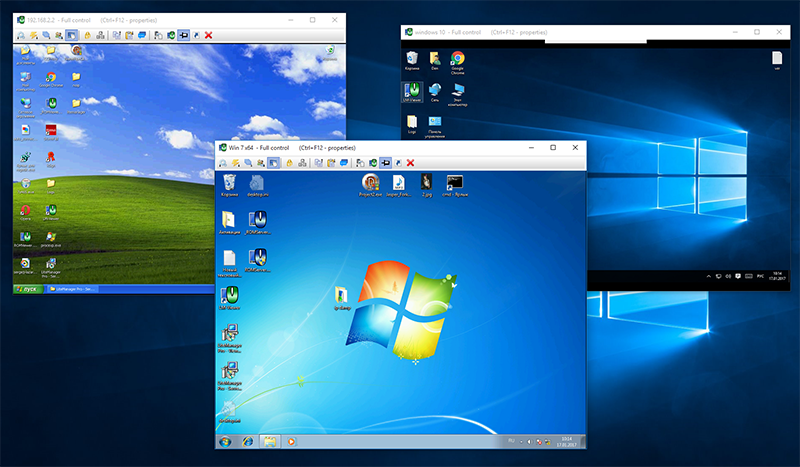The width and height of the screenshot is (800, 467).
Task: Click the yellow lock icon in Win 7 toolbar
Action: pyautogui.click(x=289, y=162)
